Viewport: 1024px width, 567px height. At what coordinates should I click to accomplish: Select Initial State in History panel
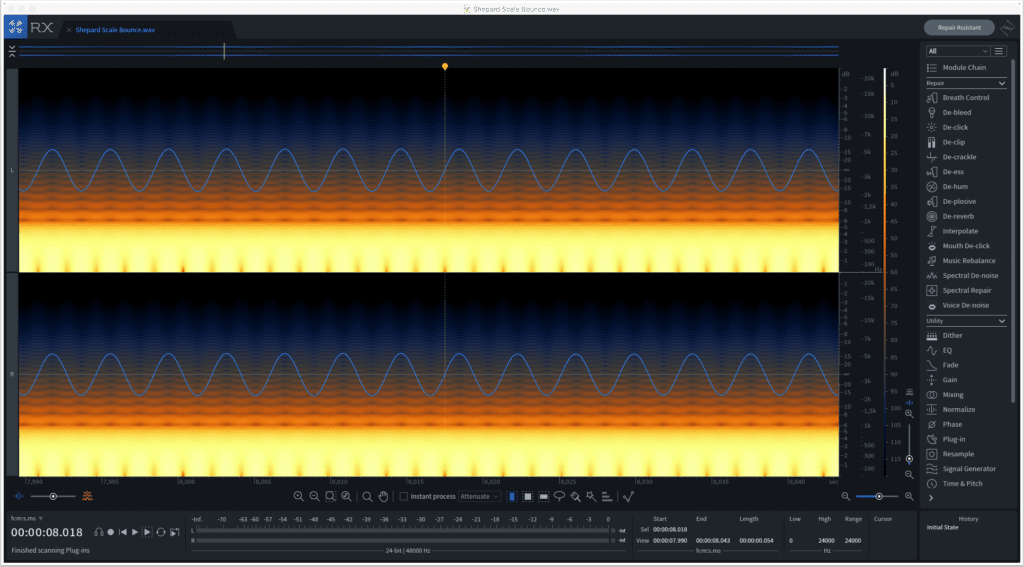942,527
